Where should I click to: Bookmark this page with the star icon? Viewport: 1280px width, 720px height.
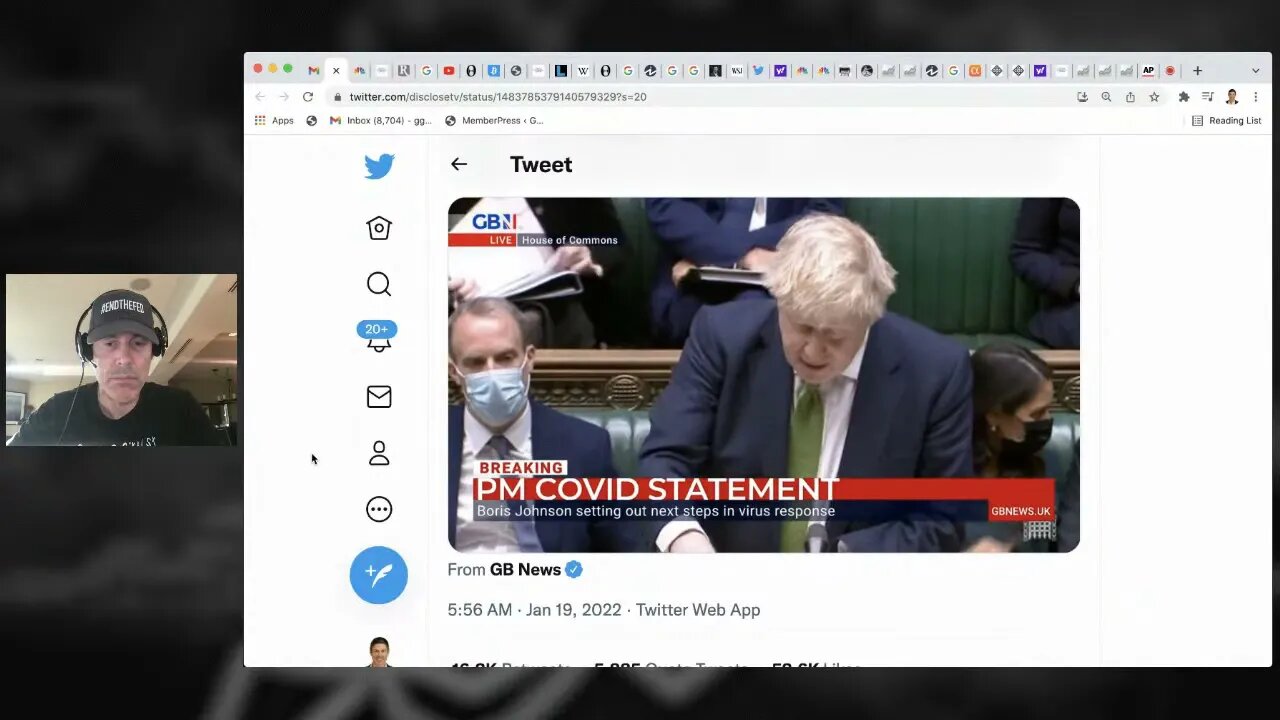pyautogui.click(x=1154, y=97)
